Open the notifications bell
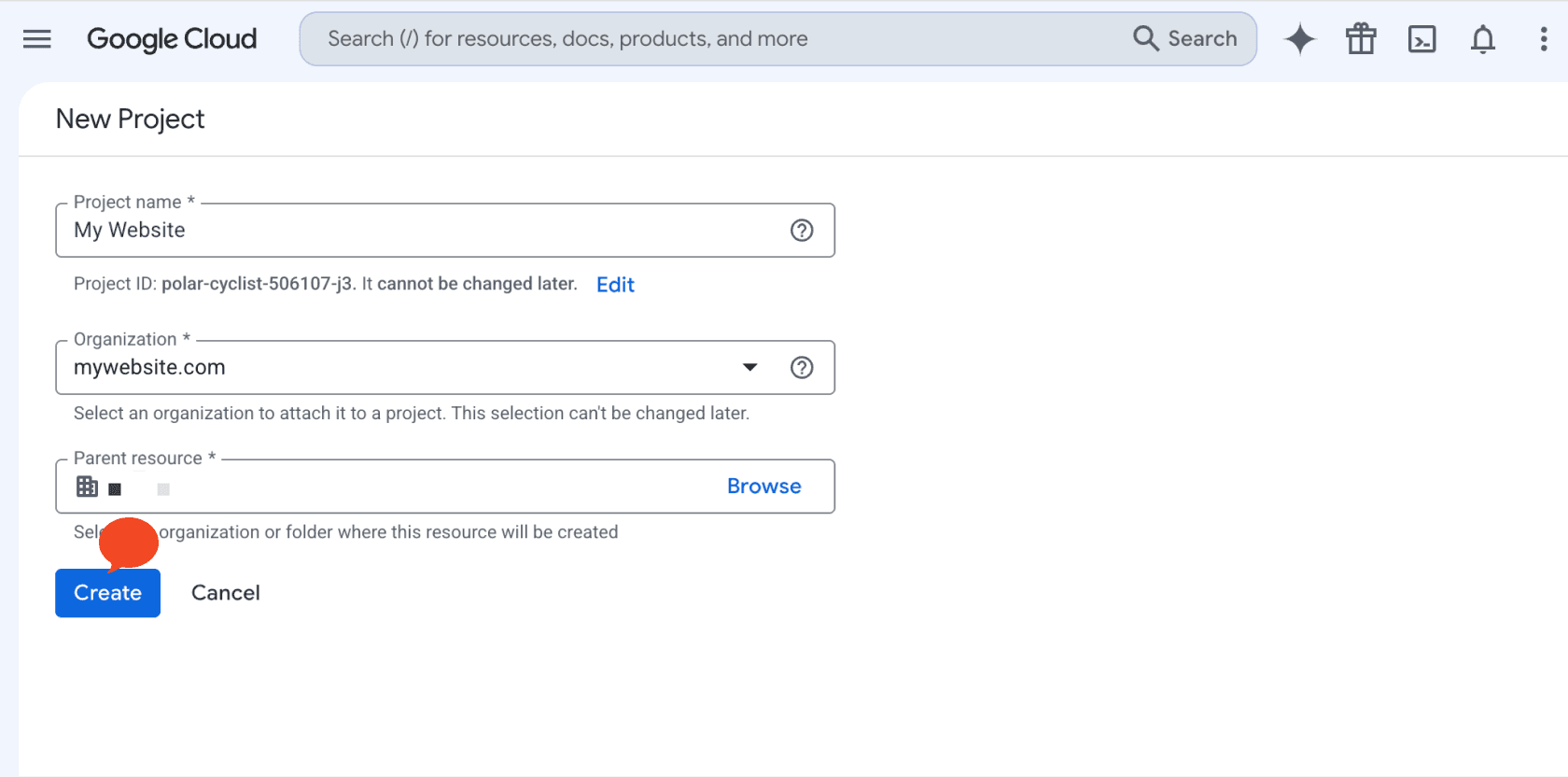 (1483, 38)
